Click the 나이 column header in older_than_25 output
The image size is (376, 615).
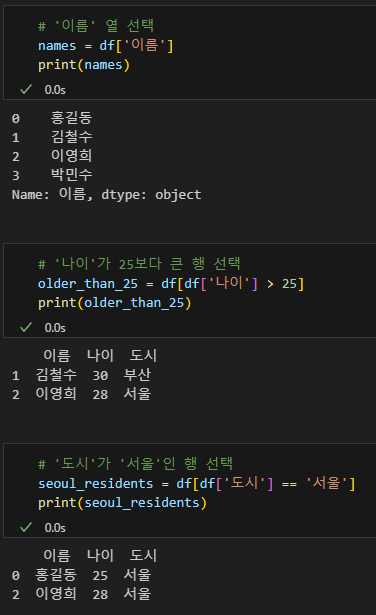100,356
